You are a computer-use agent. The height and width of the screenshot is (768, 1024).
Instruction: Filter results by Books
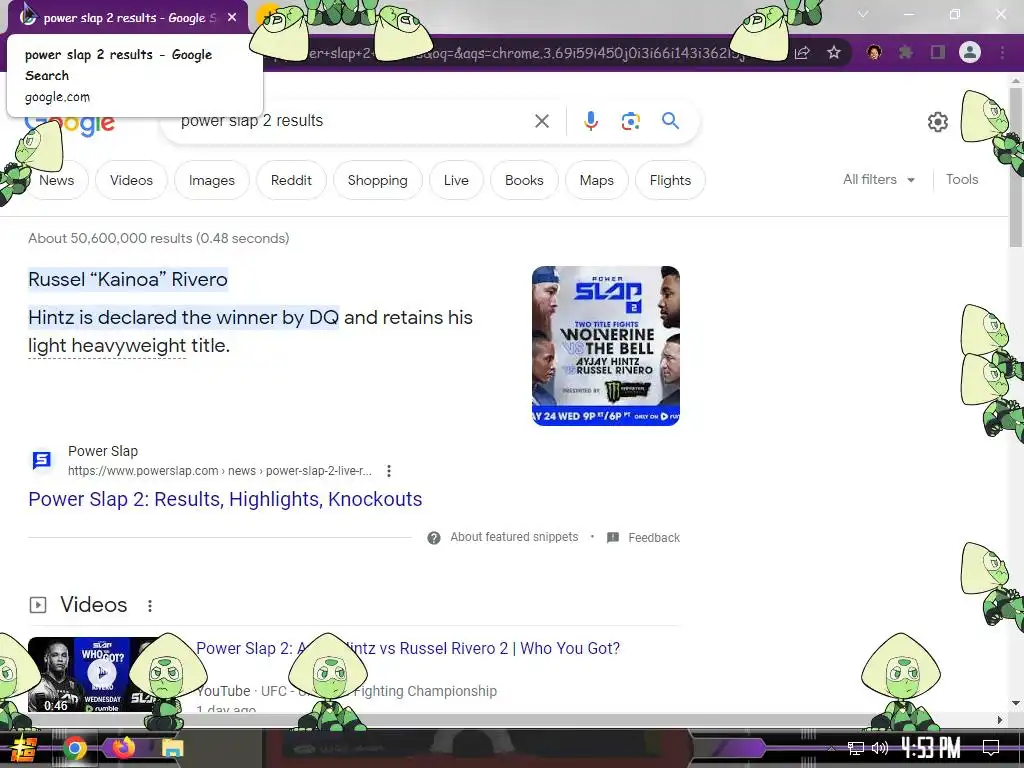click(524, 180)
